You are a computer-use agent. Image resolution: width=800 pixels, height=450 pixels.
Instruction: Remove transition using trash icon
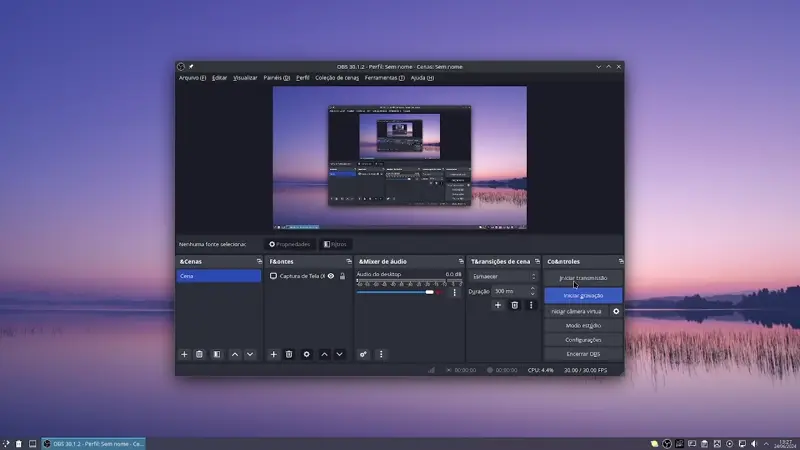(x=515, y=305)
